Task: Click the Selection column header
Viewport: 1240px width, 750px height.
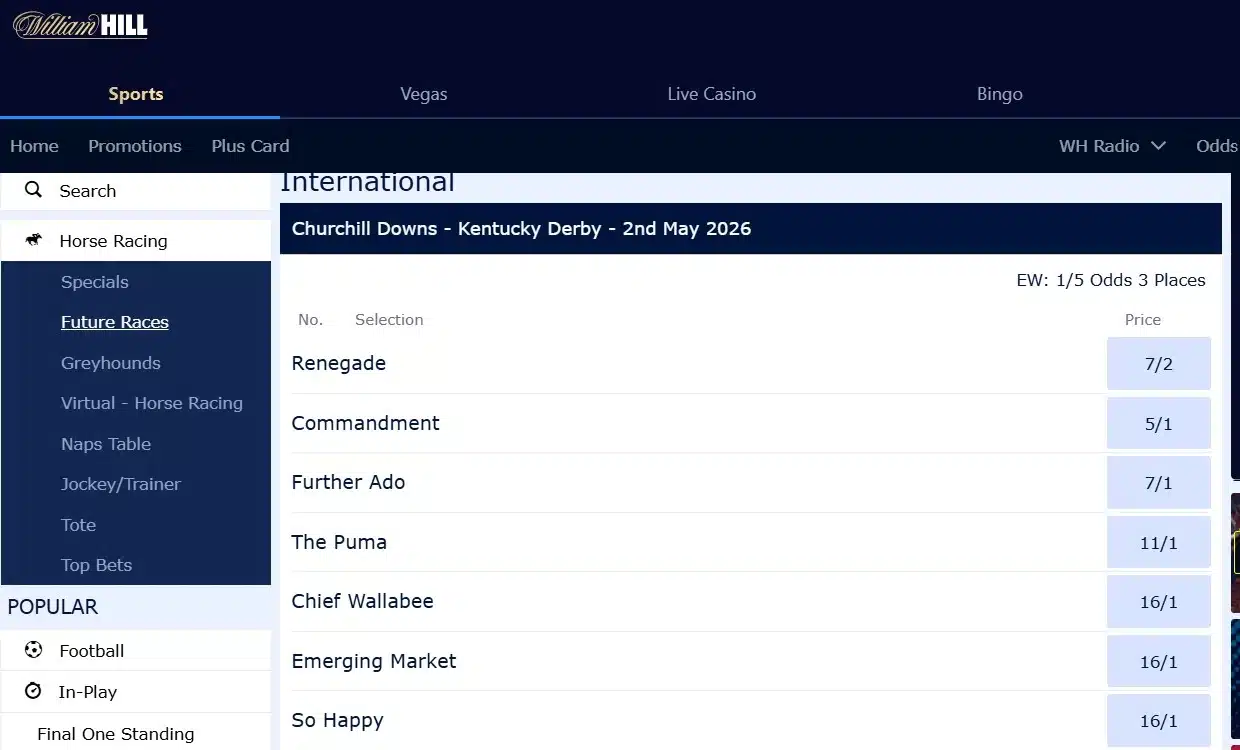Action: coord(389,320)
